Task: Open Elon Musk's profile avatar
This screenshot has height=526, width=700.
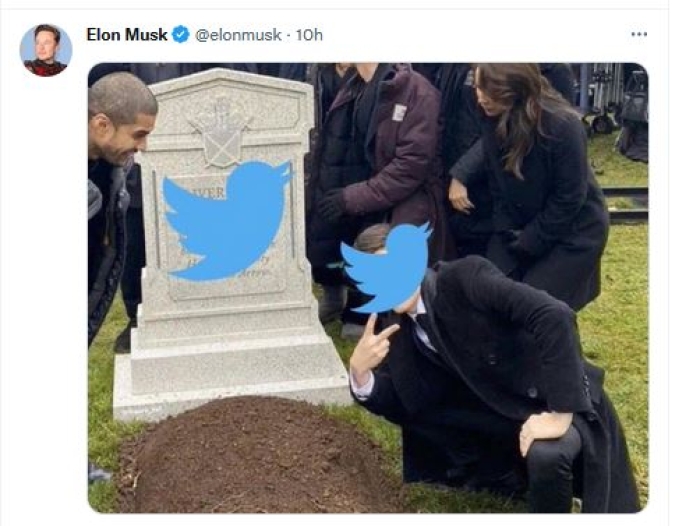Action: 46,50
